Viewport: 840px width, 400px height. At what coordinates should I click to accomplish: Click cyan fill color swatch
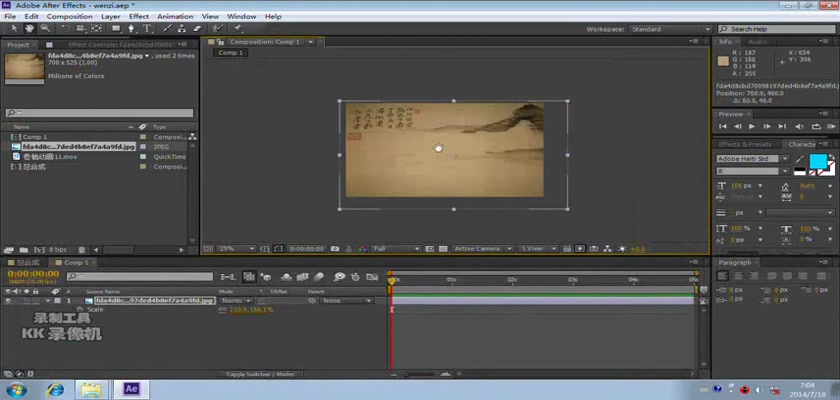tap(818, 161)
